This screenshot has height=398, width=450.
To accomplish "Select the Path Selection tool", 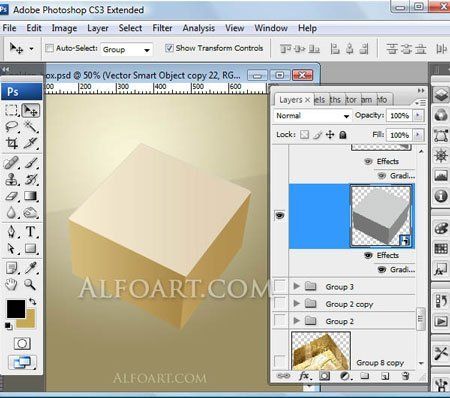I will [12, 248].
